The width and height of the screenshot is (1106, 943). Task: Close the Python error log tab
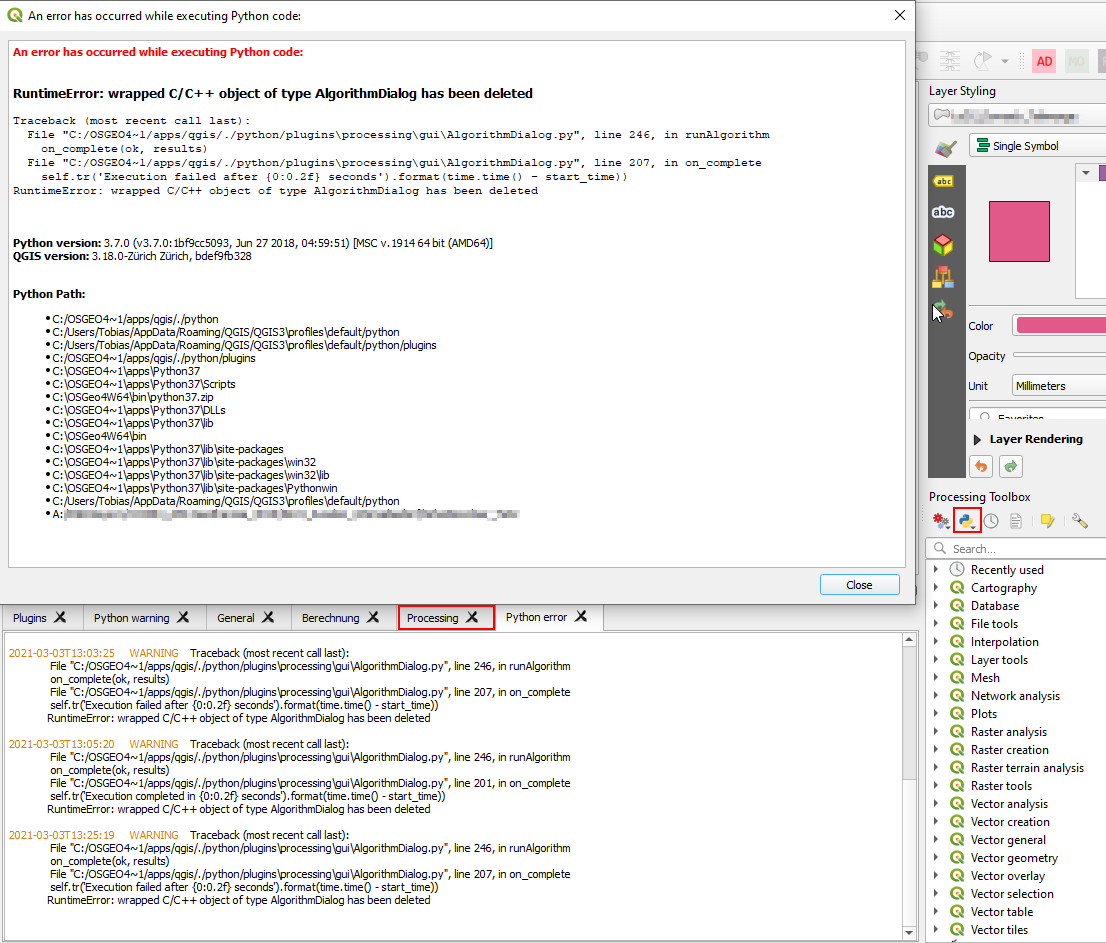(x=581, y=616)
